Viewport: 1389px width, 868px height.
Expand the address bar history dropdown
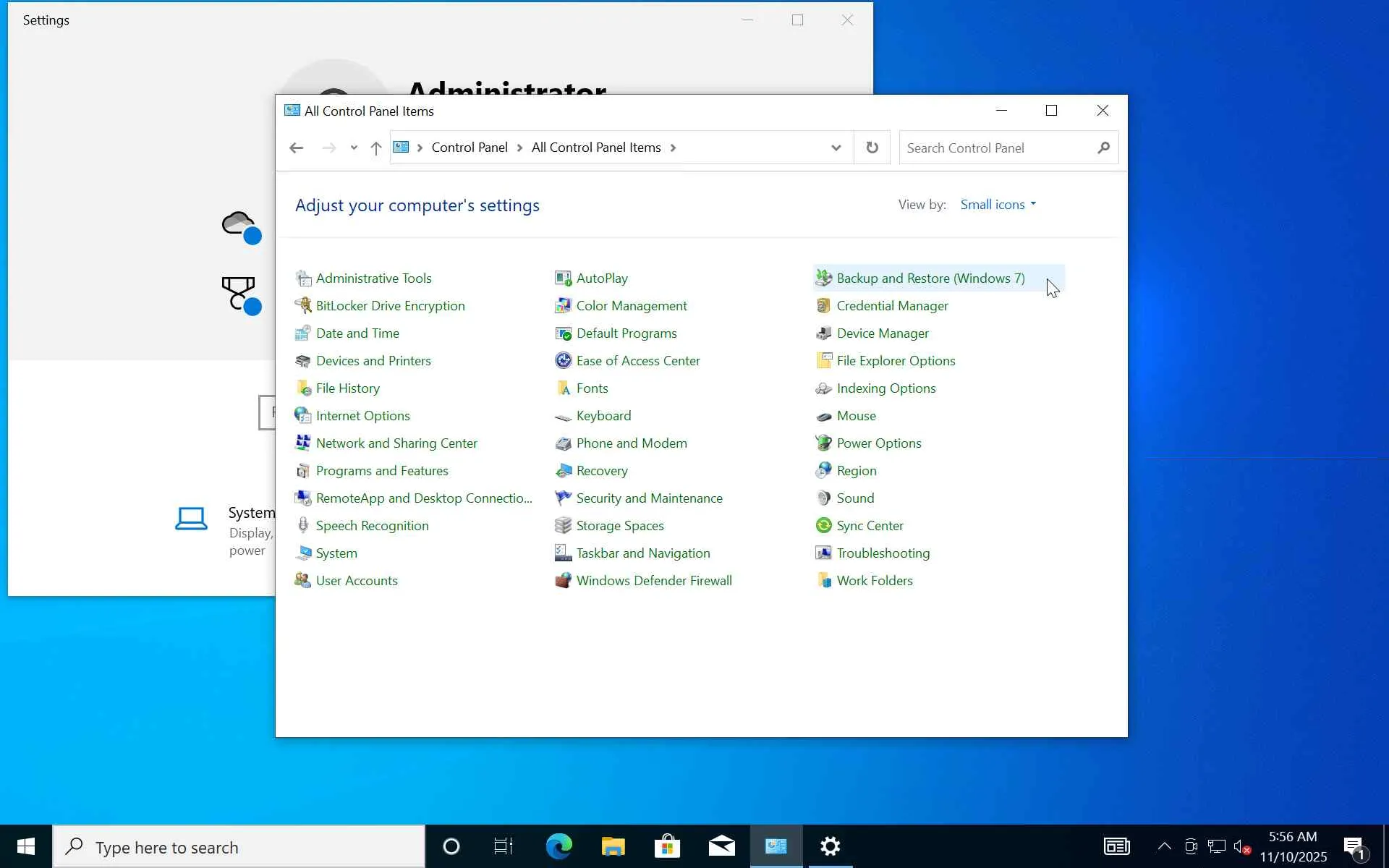[836, 148]
